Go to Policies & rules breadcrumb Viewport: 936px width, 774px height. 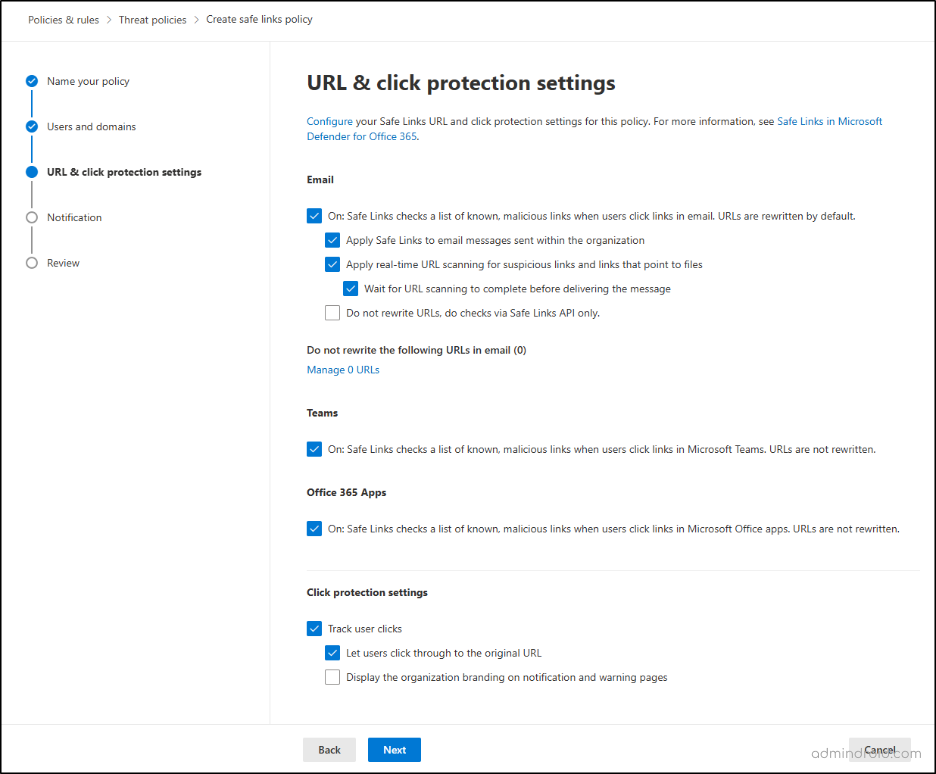point(63,18)
